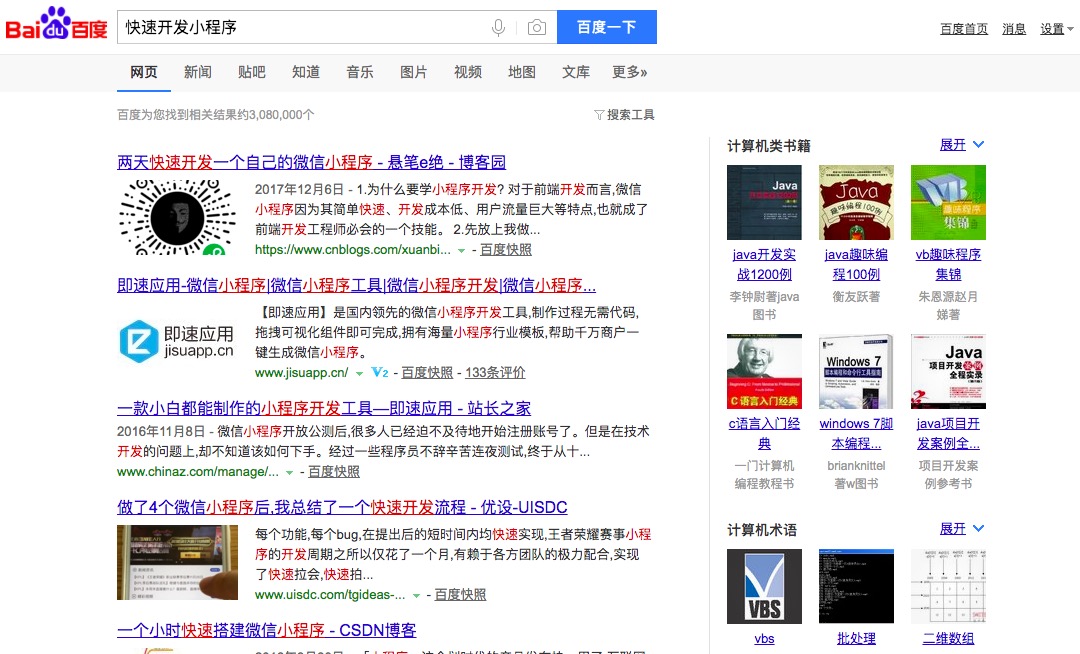Viewport: 1080px width, 654px height.
Task: Click the camera image search icon
Action: point(537,28)
